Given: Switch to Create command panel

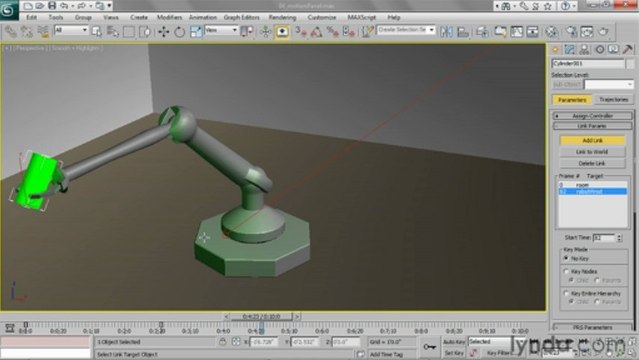Looking at the screenshot, I should pyautogui.click(x=555, y=50).
